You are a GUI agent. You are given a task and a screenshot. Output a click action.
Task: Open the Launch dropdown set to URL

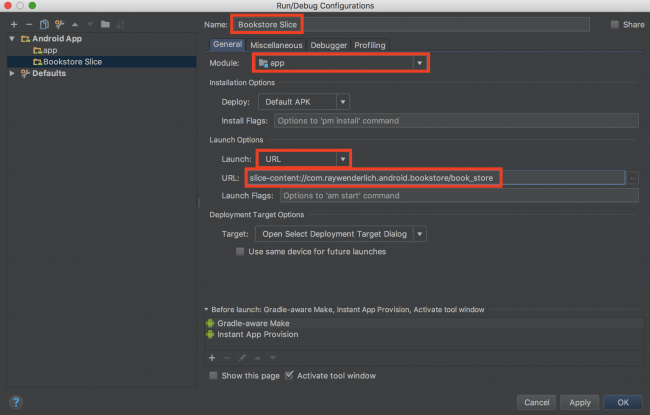305,158
